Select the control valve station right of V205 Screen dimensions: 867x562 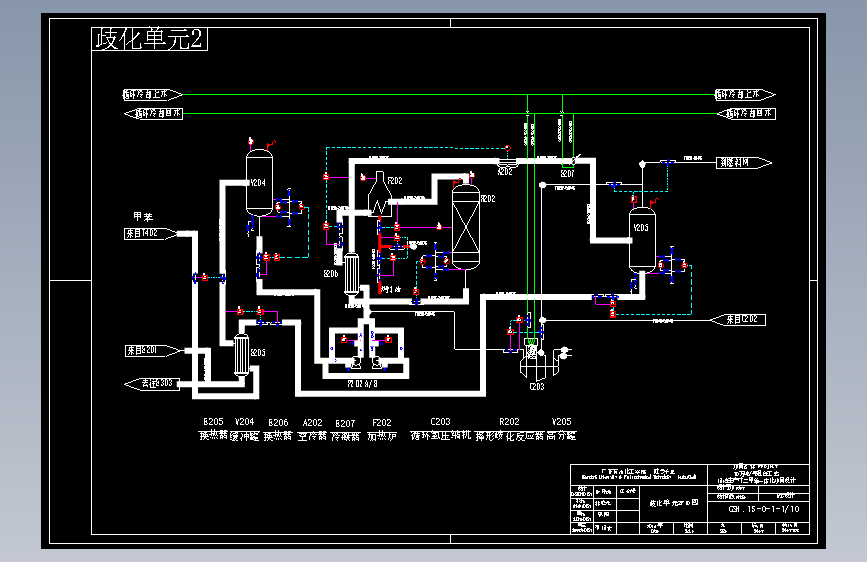(x=672, y=265)
